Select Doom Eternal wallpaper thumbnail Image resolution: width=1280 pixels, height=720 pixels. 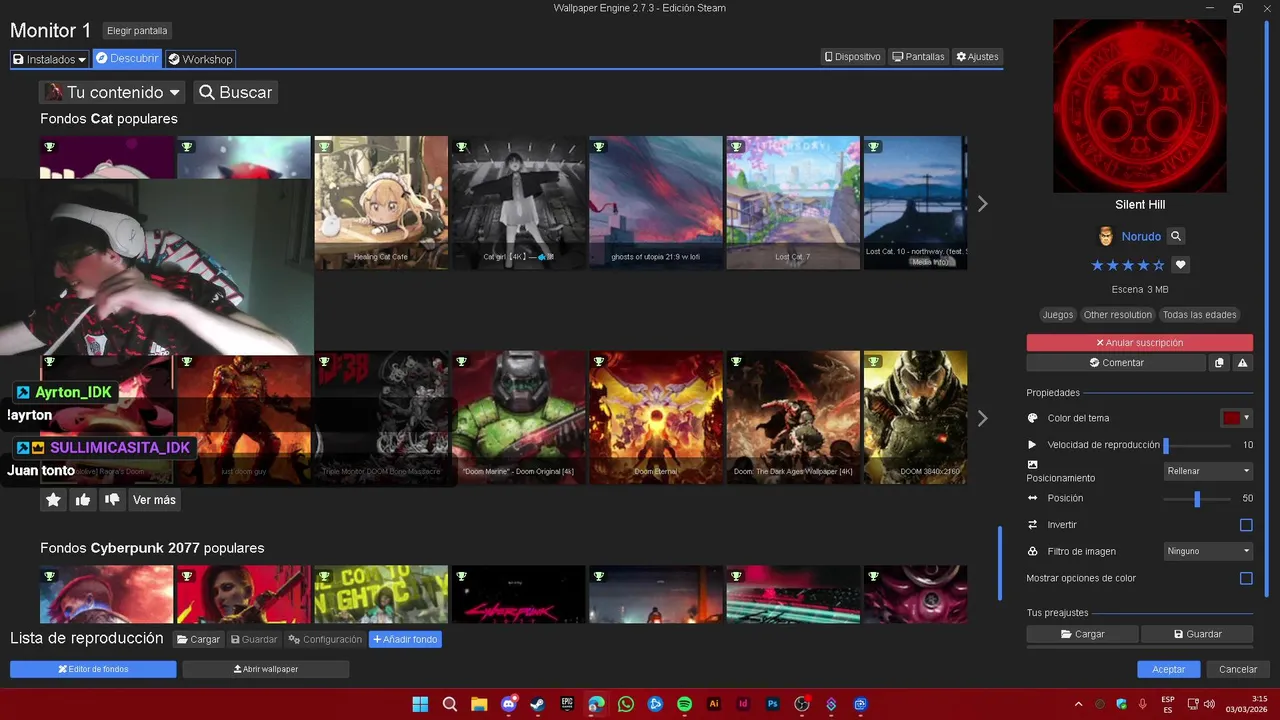click(655, 418)
